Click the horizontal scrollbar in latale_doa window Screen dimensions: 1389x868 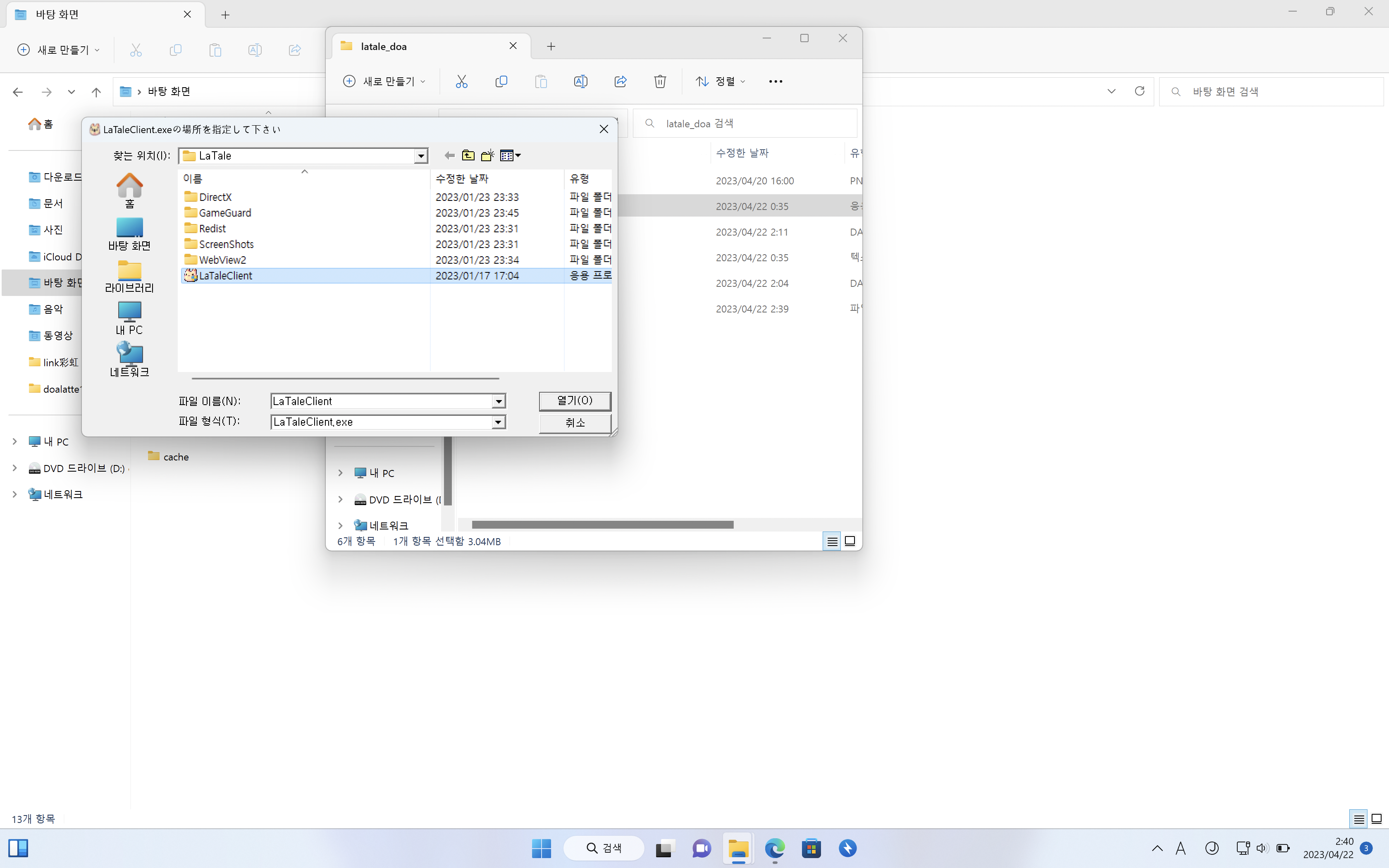[x=602, y=525]
